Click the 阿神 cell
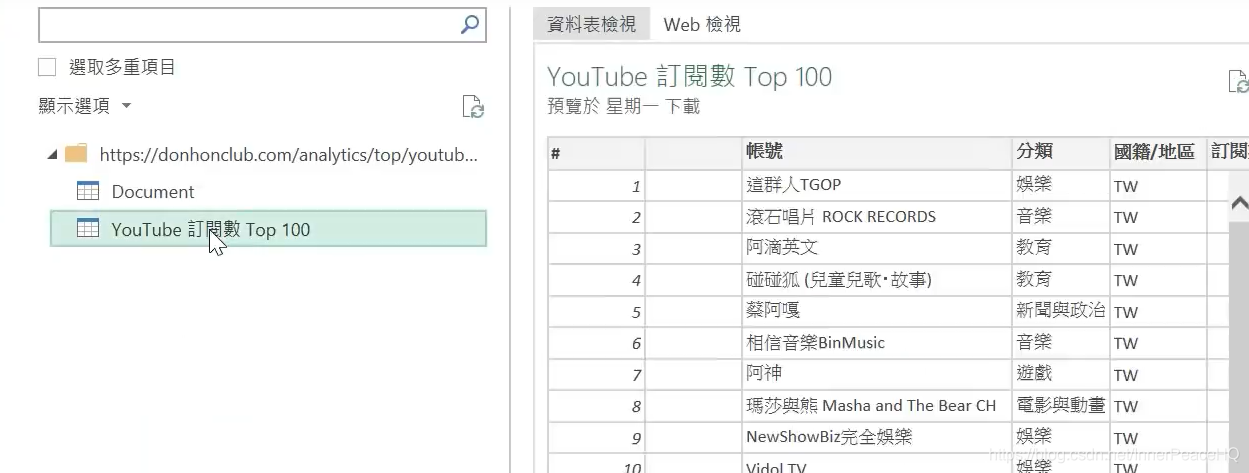Image resolution: width=1249 pixels, height=473 pixels. coord(876,374)
